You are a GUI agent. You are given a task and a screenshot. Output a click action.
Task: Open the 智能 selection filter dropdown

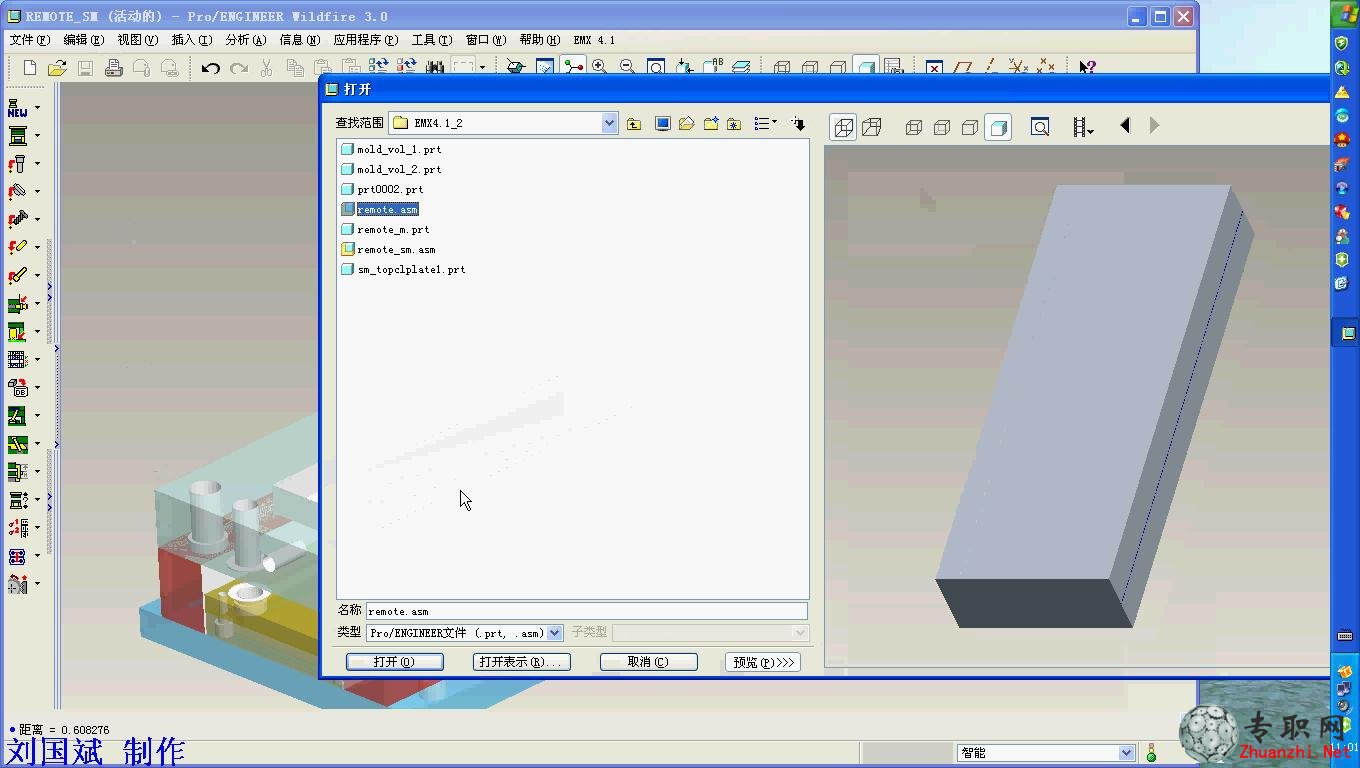pos(1127,753)
